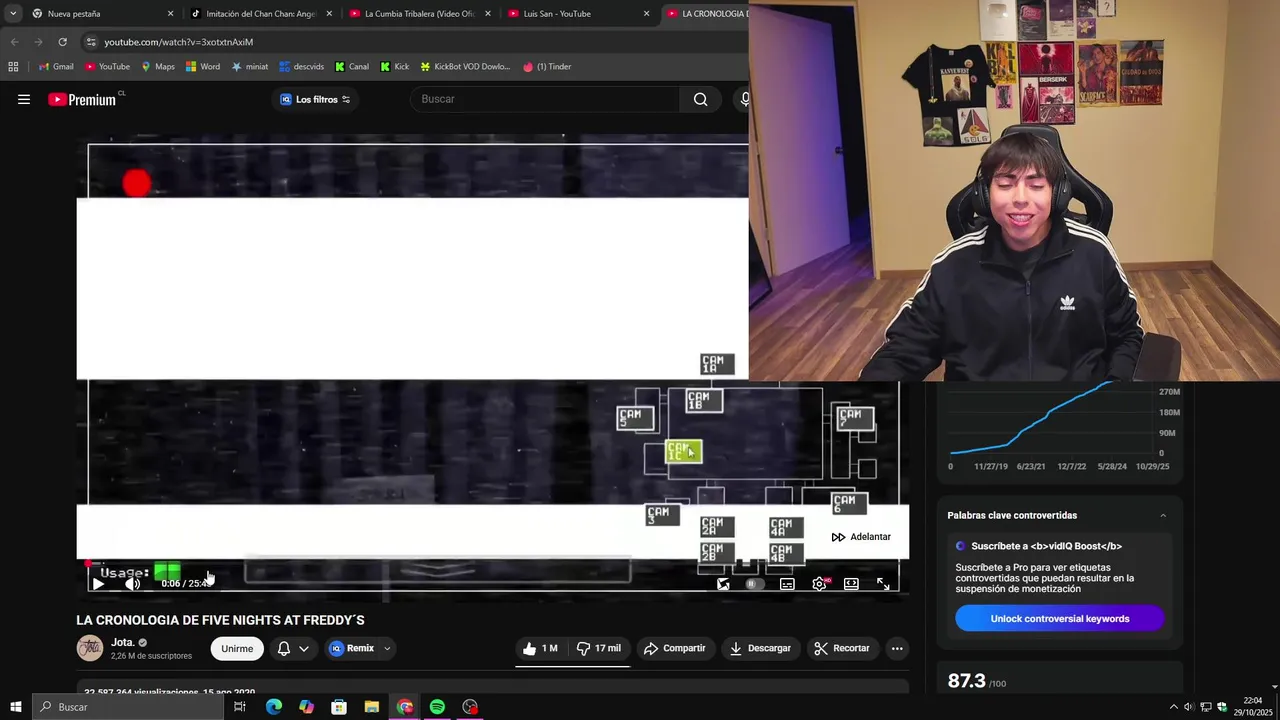Image resolution: width=1280 pixels, height=720 pixels.
Task: Dislike the video showing 17 mil
Action: click(599, 648)
